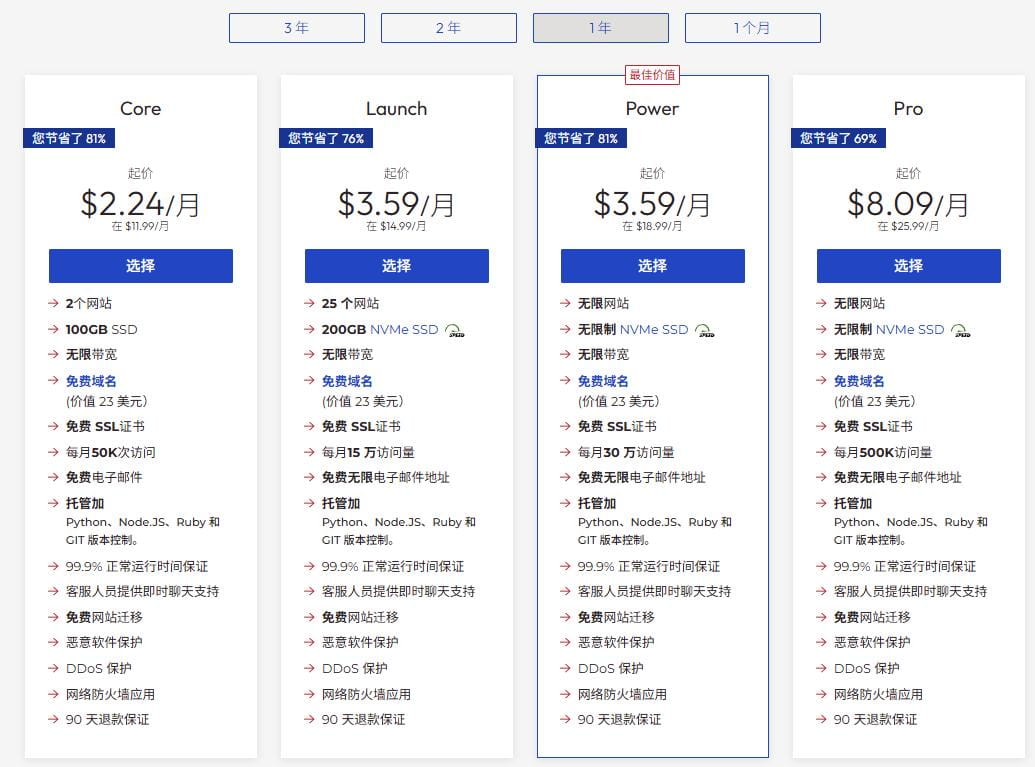Select the 2 年 billing option
The height and width of the screenshot is (767, 1035).
[448, 27]
